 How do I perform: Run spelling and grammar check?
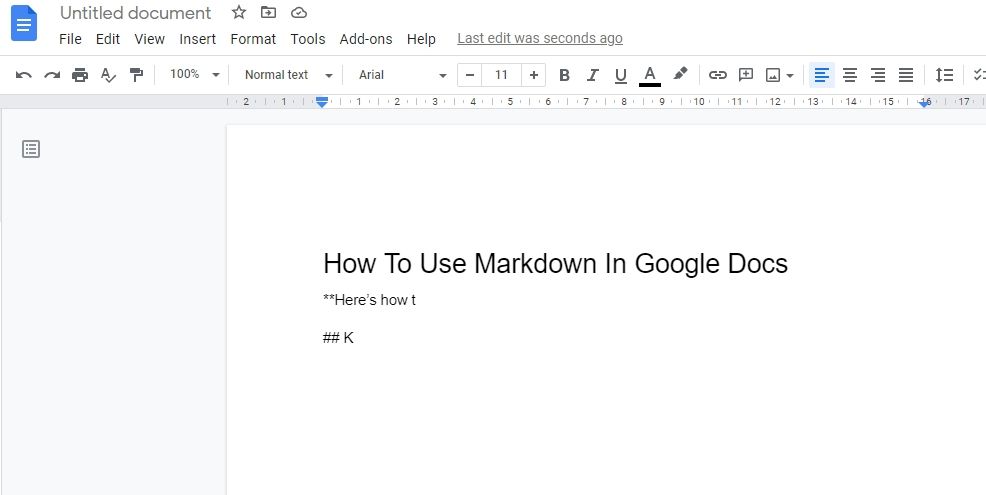click(108, 75)
